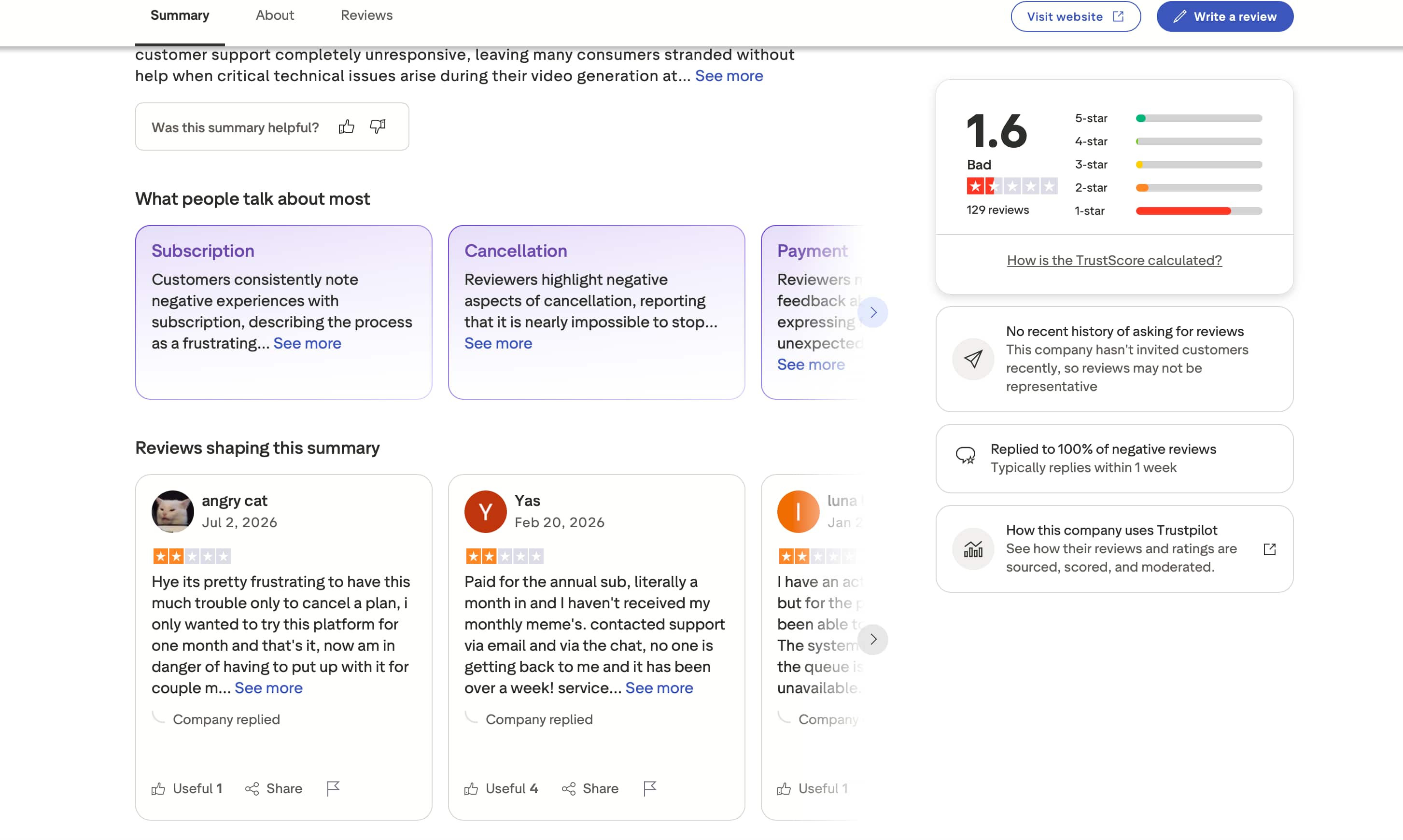Mark Yas review as Useful
The height and width of the screenshot is (840, 1403).
501,788
